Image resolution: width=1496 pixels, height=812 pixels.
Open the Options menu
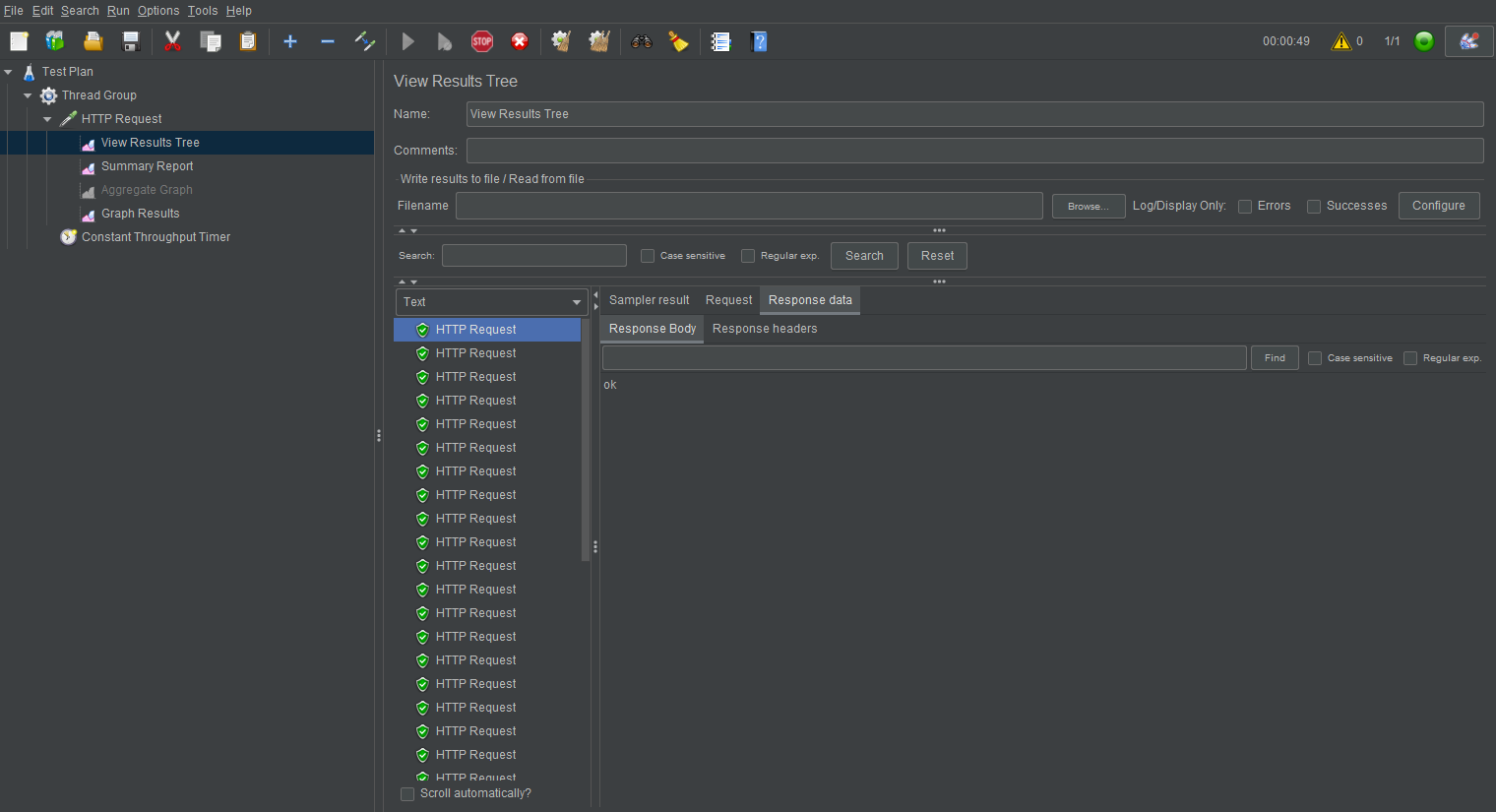click(158, 11)
